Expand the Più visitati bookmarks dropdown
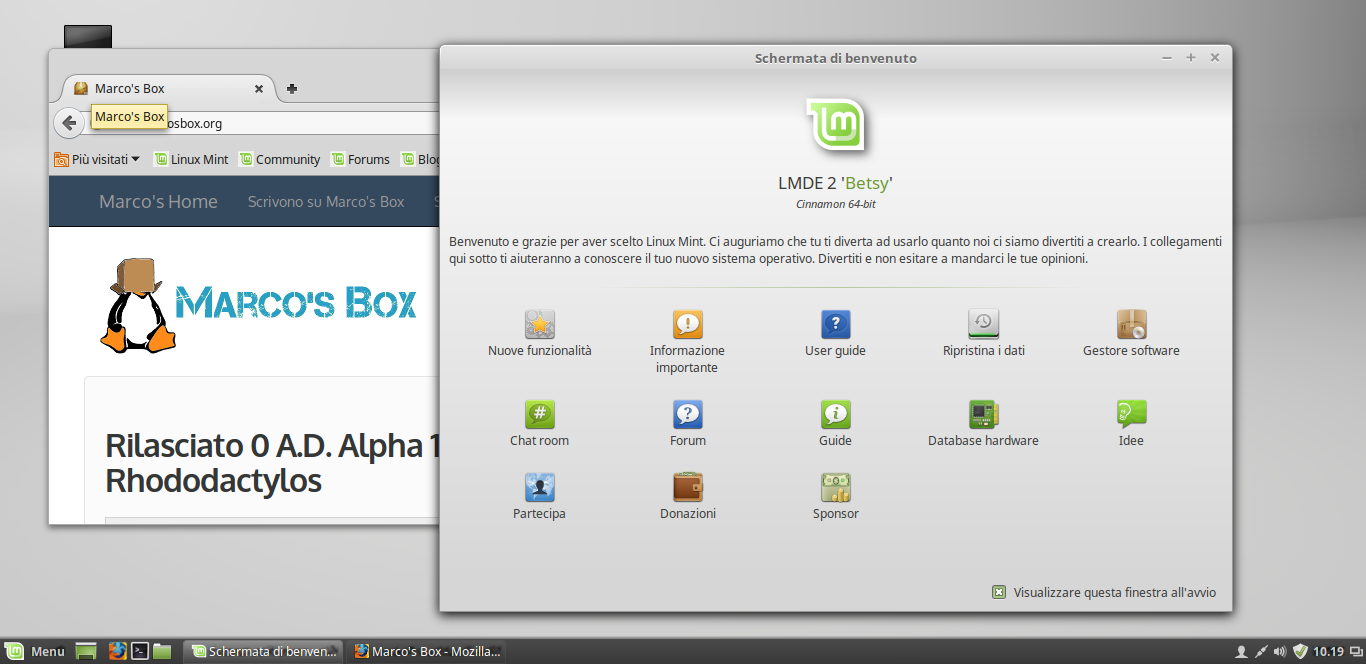Screen dimensions: 1366x664 tap(97, 159)
